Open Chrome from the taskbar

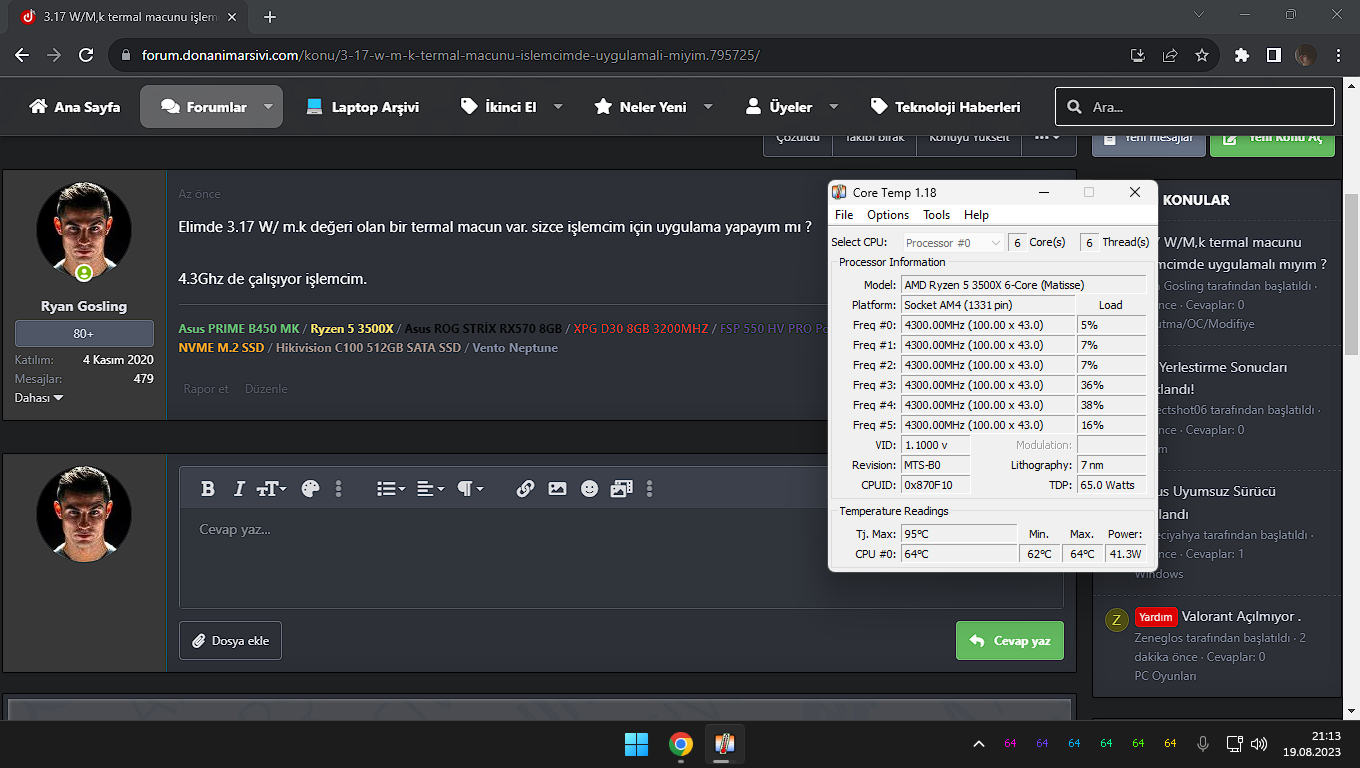[x=681, y=744]
